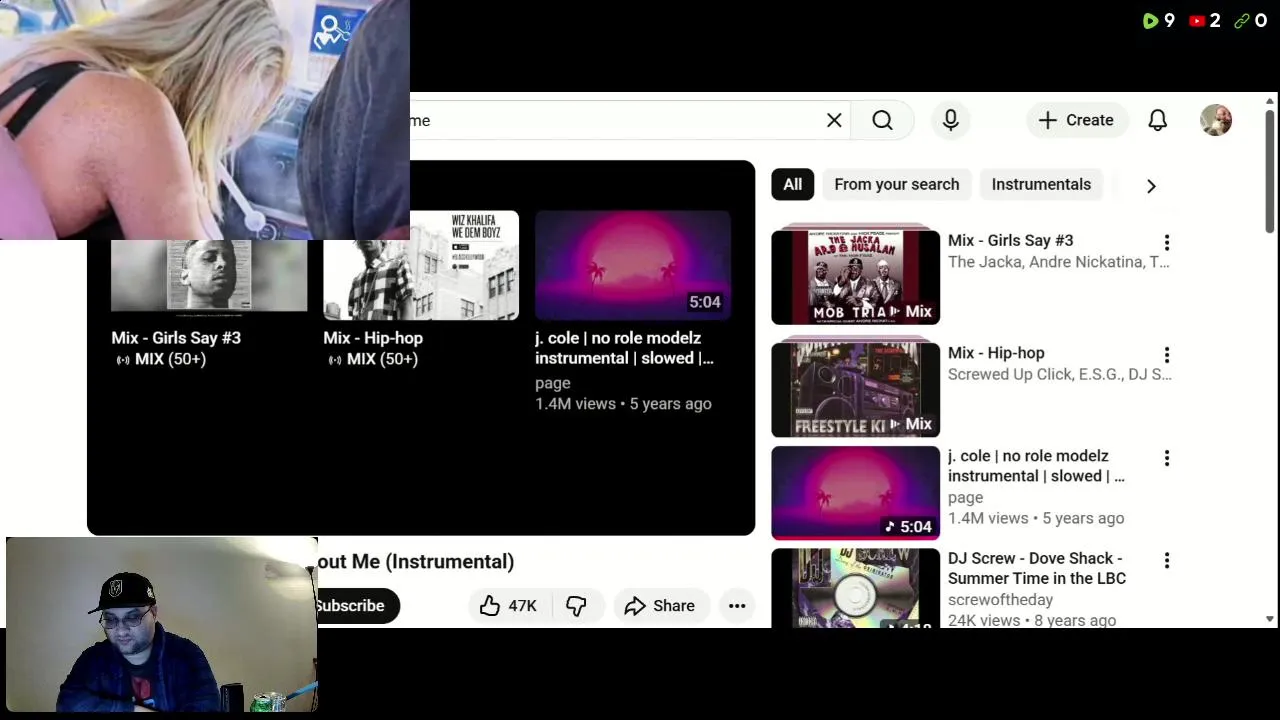Click The Jacka, Andre Nickatina artists text
Viewport: 1280px width, 720px height.
[x=1058, y=262]
